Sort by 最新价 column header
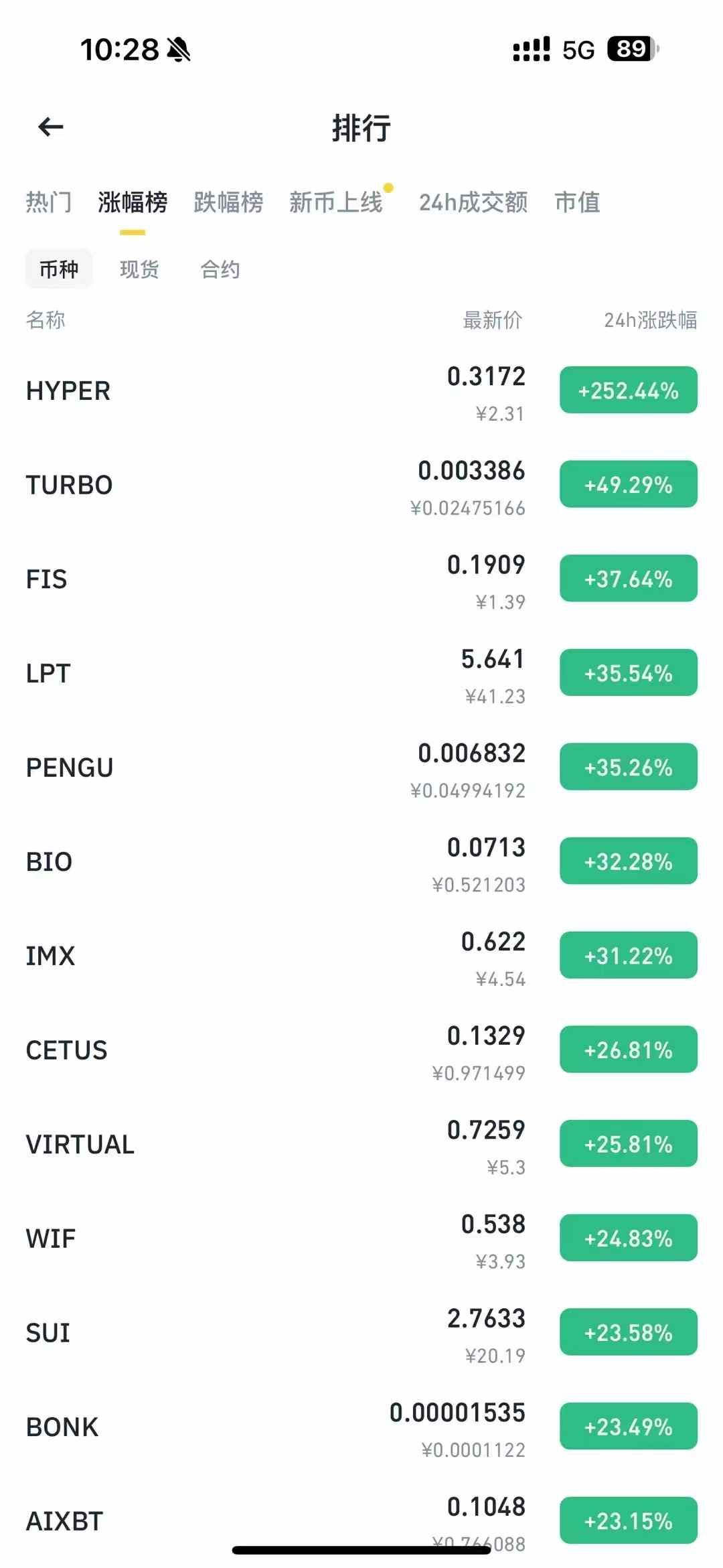723x1568 pixels. point(493,320)
